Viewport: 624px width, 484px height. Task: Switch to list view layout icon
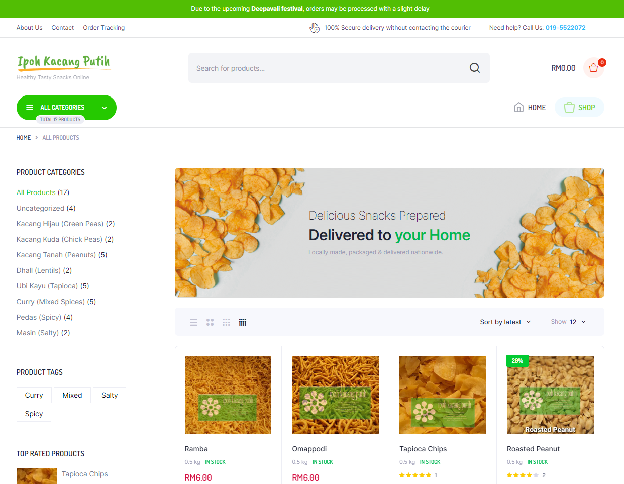(193, 322)
